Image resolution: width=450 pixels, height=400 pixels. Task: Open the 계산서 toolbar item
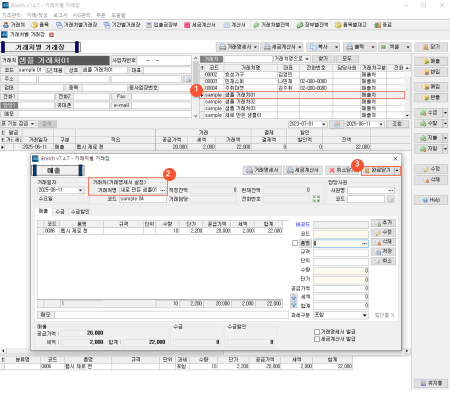(235, 25)
